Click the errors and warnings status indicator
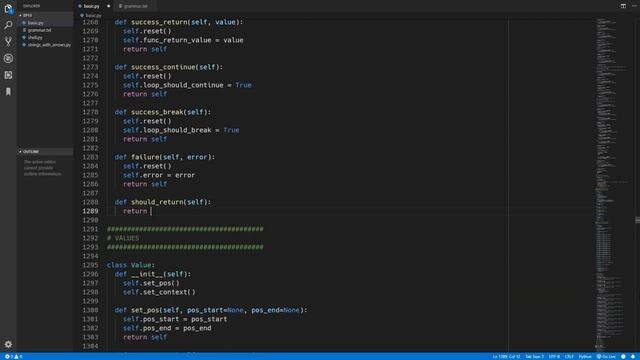The image size is (640, 360). tap(13, 357)
